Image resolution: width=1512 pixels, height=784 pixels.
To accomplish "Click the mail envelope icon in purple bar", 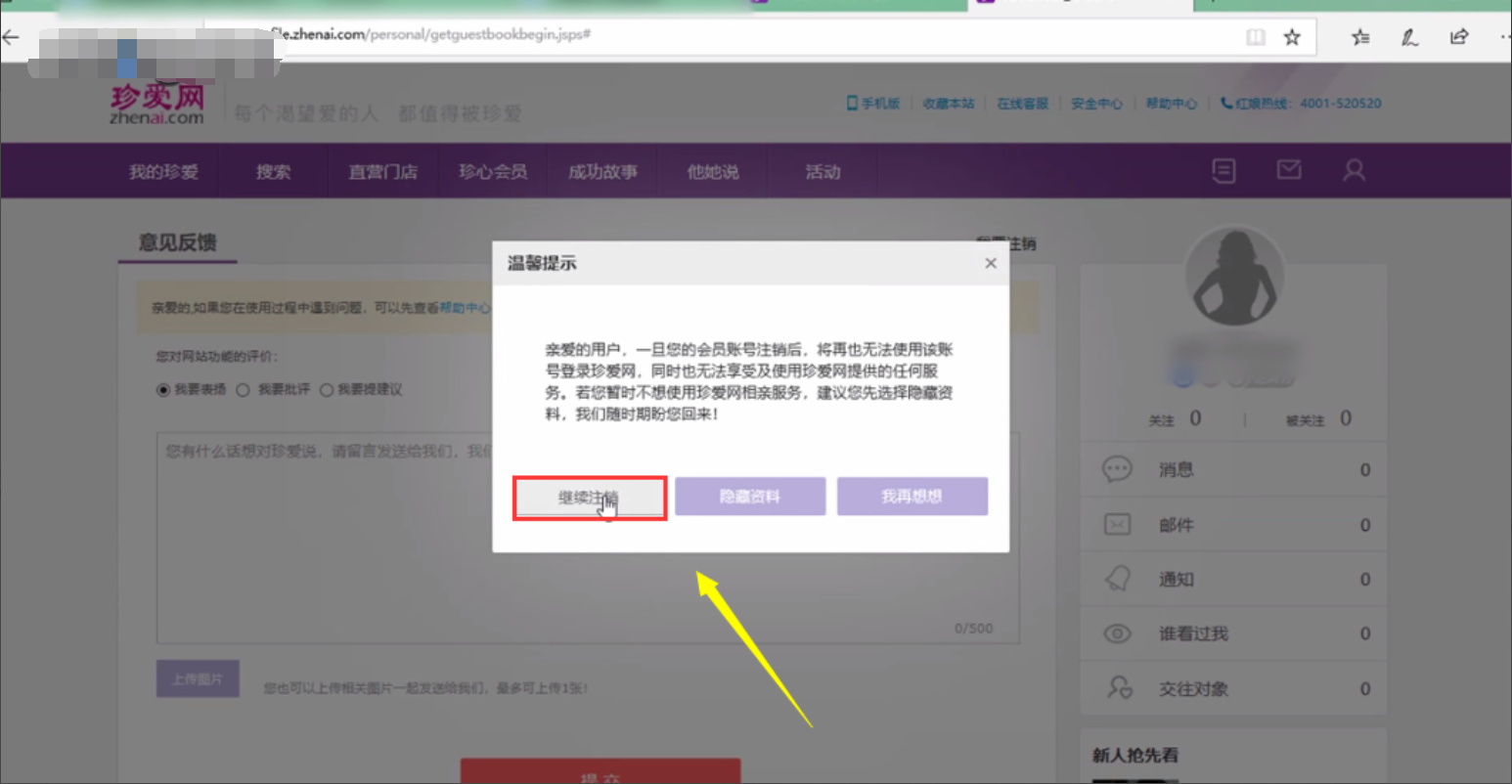I will coord(1289,170).
